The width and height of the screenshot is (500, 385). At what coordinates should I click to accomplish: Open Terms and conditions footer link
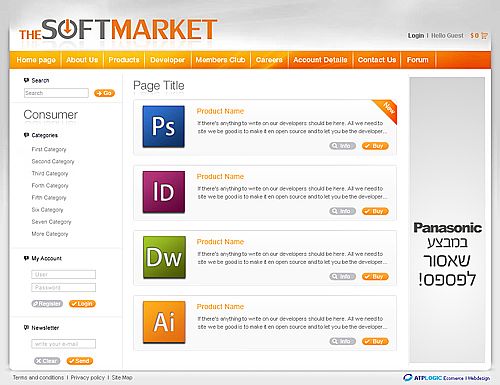[x=38, y=378]
